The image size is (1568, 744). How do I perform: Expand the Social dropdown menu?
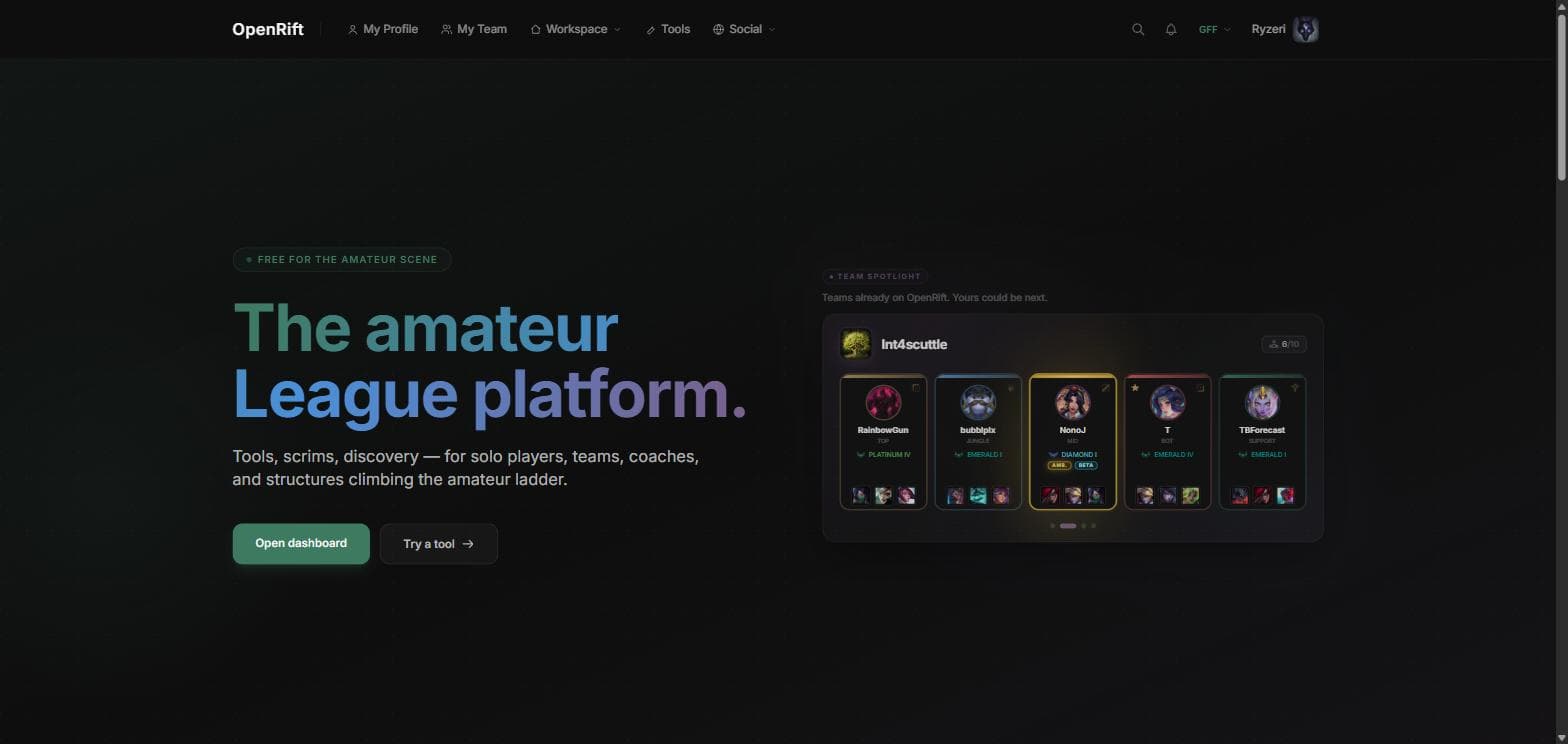[745, 30]
